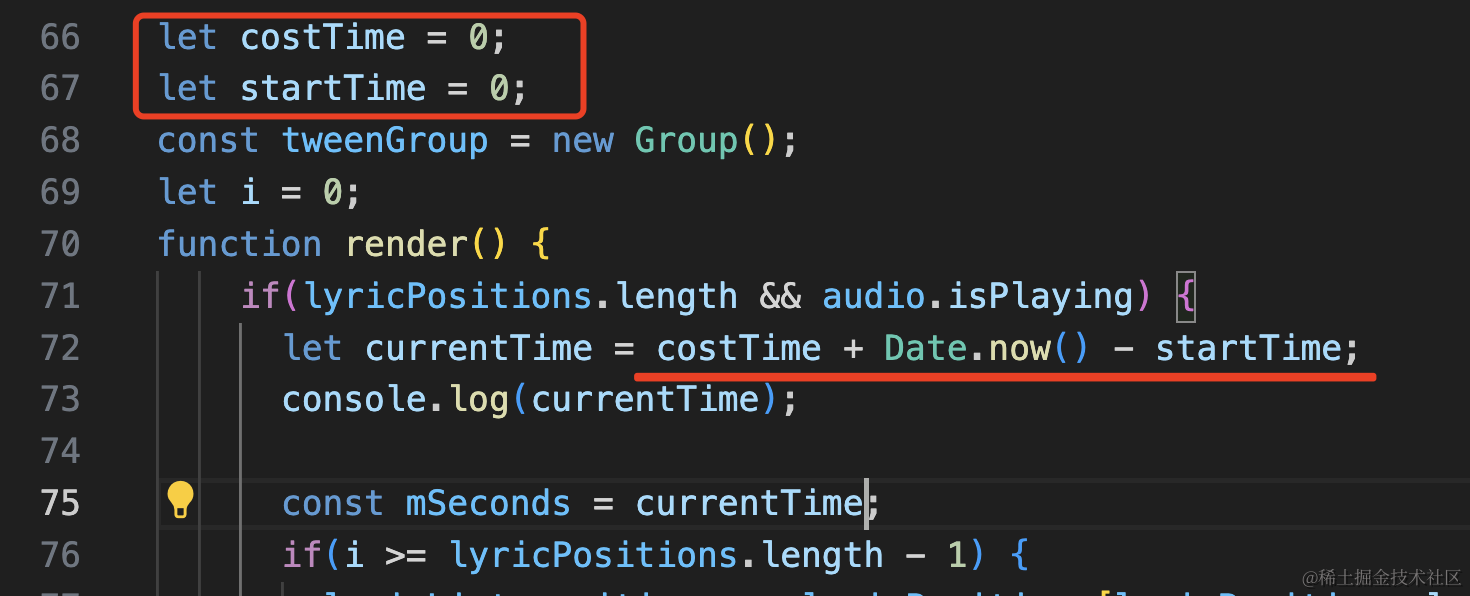Click lyricPositions.length on line 71
This screenshot has height=596, width=1470.
(x=520, y=296)
